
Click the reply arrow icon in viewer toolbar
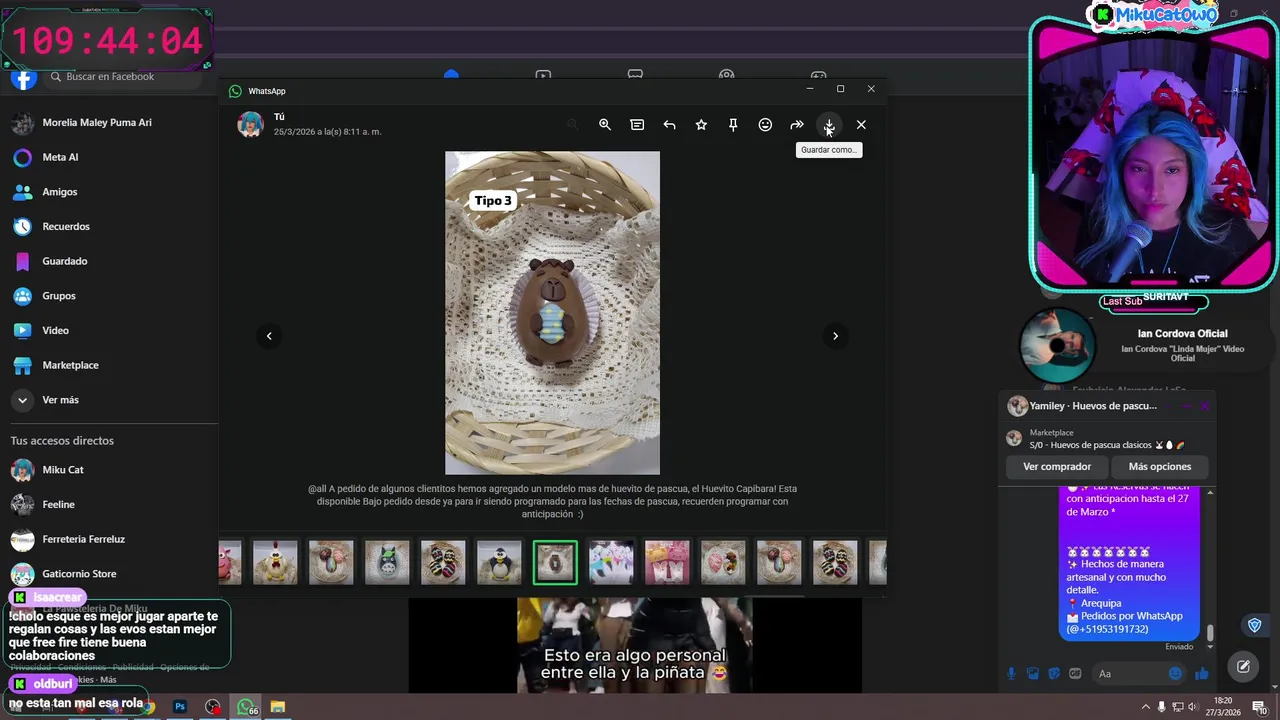click(x=669, y=125)
